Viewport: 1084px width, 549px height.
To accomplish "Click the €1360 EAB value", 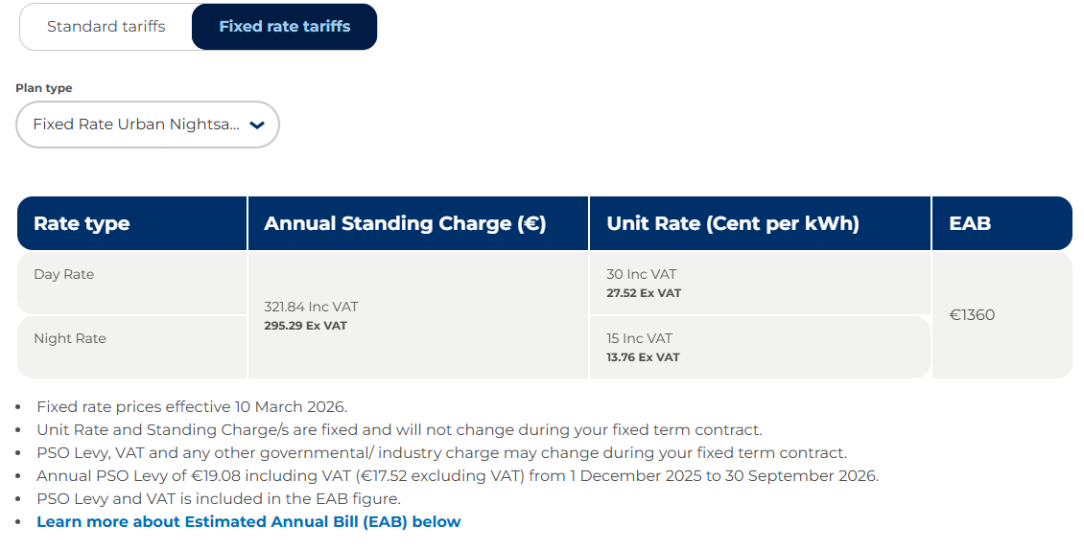I will coord(971,315).
